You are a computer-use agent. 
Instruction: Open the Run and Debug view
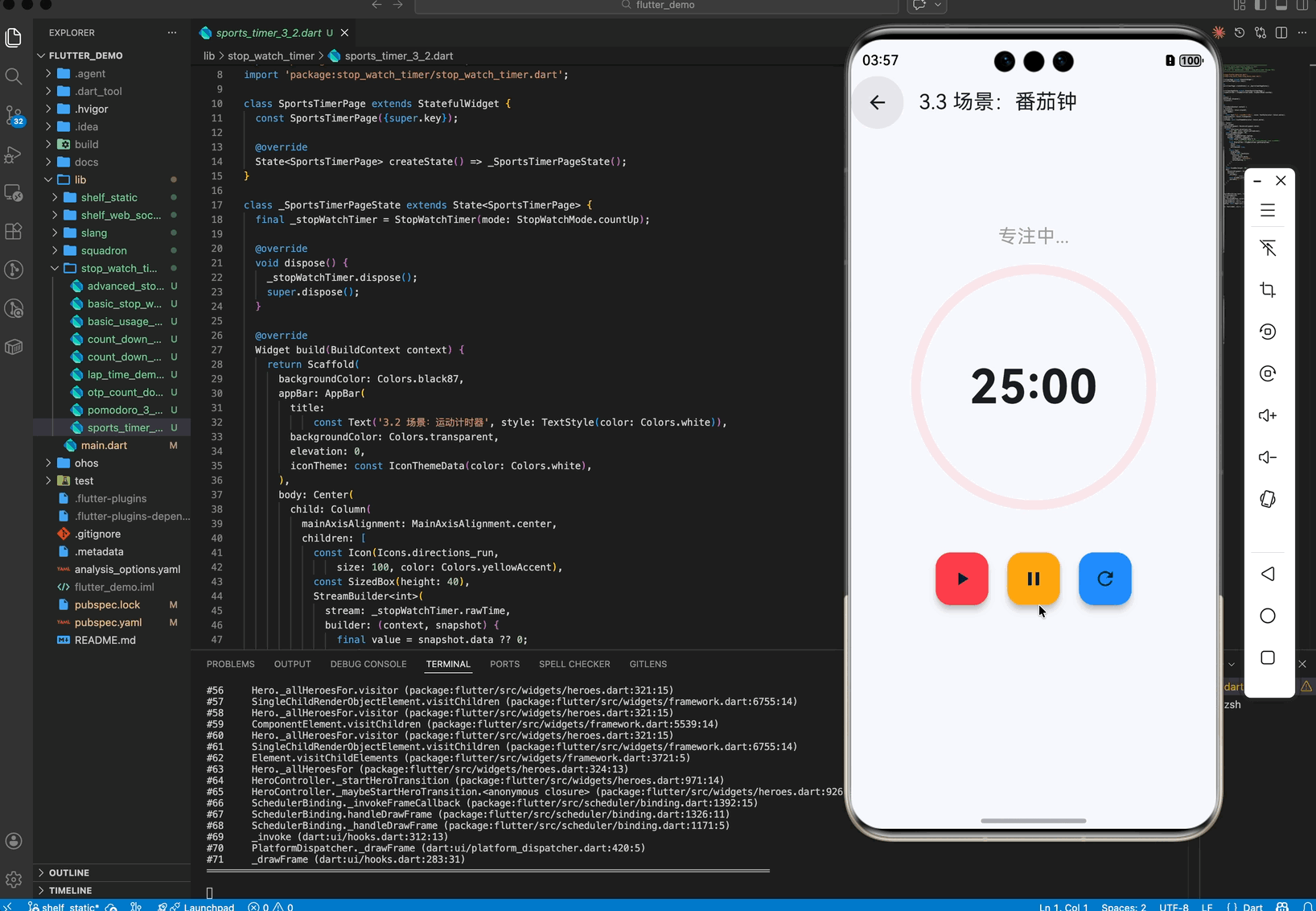[14, 154]
